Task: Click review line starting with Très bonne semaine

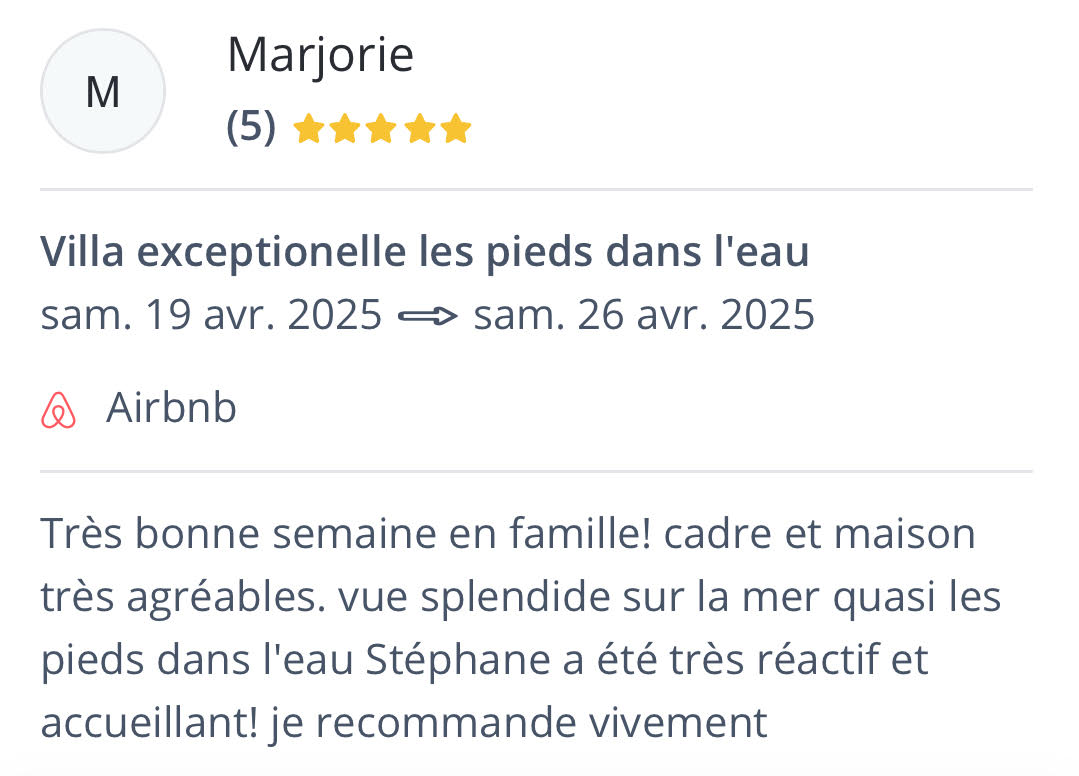Action: 508,533
